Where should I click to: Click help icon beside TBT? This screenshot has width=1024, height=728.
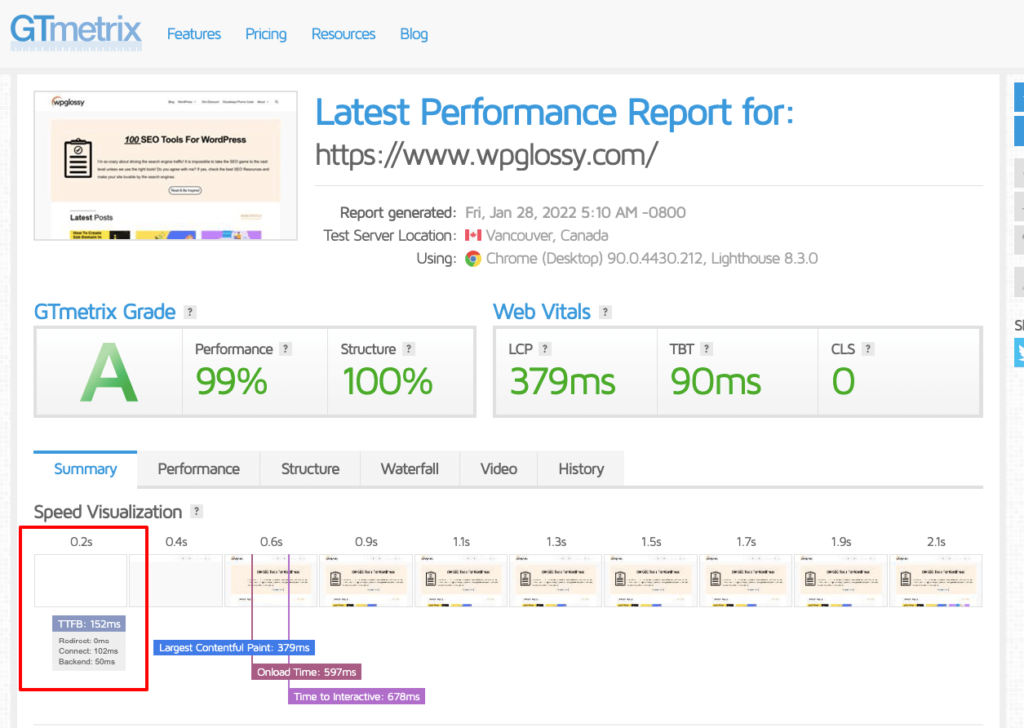pyautogui.click(x=706, y=349)
